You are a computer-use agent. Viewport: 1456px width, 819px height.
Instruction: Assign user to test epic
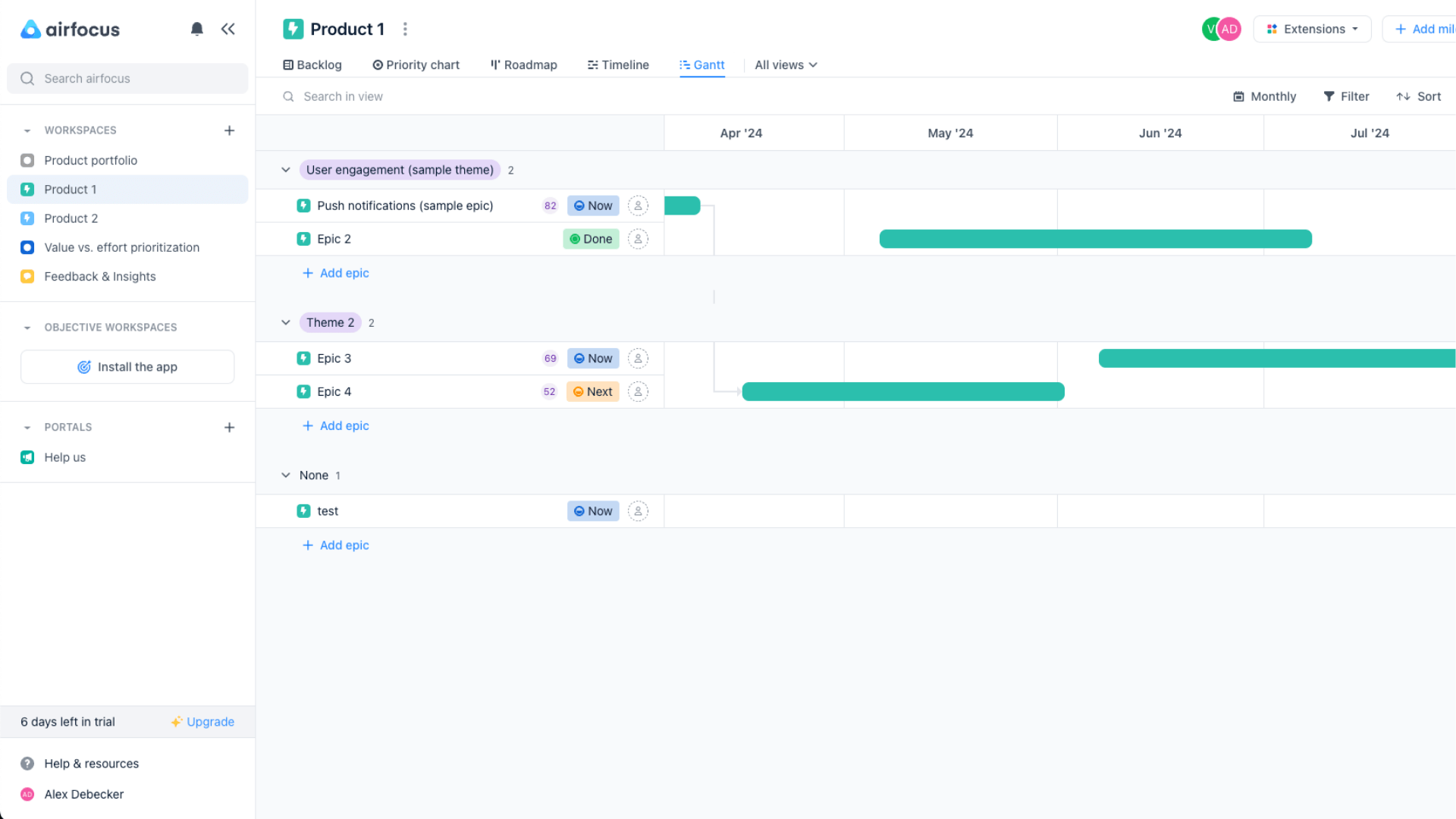coord(638,511)
